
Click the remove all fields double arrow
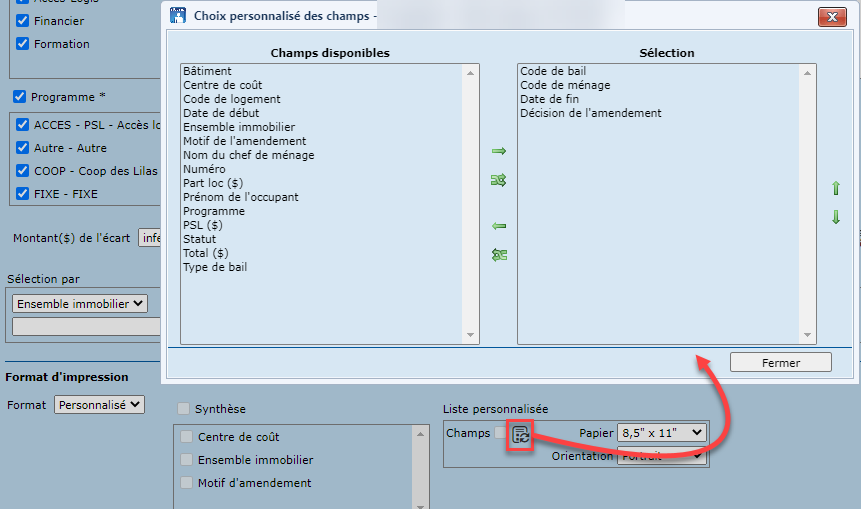click(499, 255)
